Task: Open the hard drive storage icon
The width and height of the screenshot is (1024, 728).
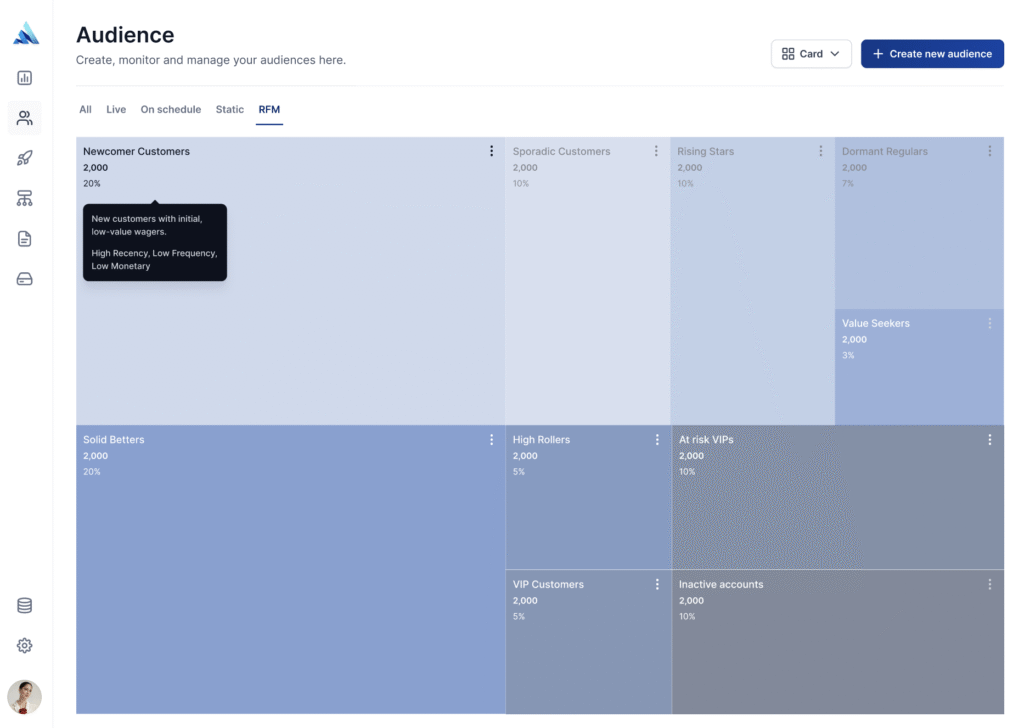Action: [25, 279]
